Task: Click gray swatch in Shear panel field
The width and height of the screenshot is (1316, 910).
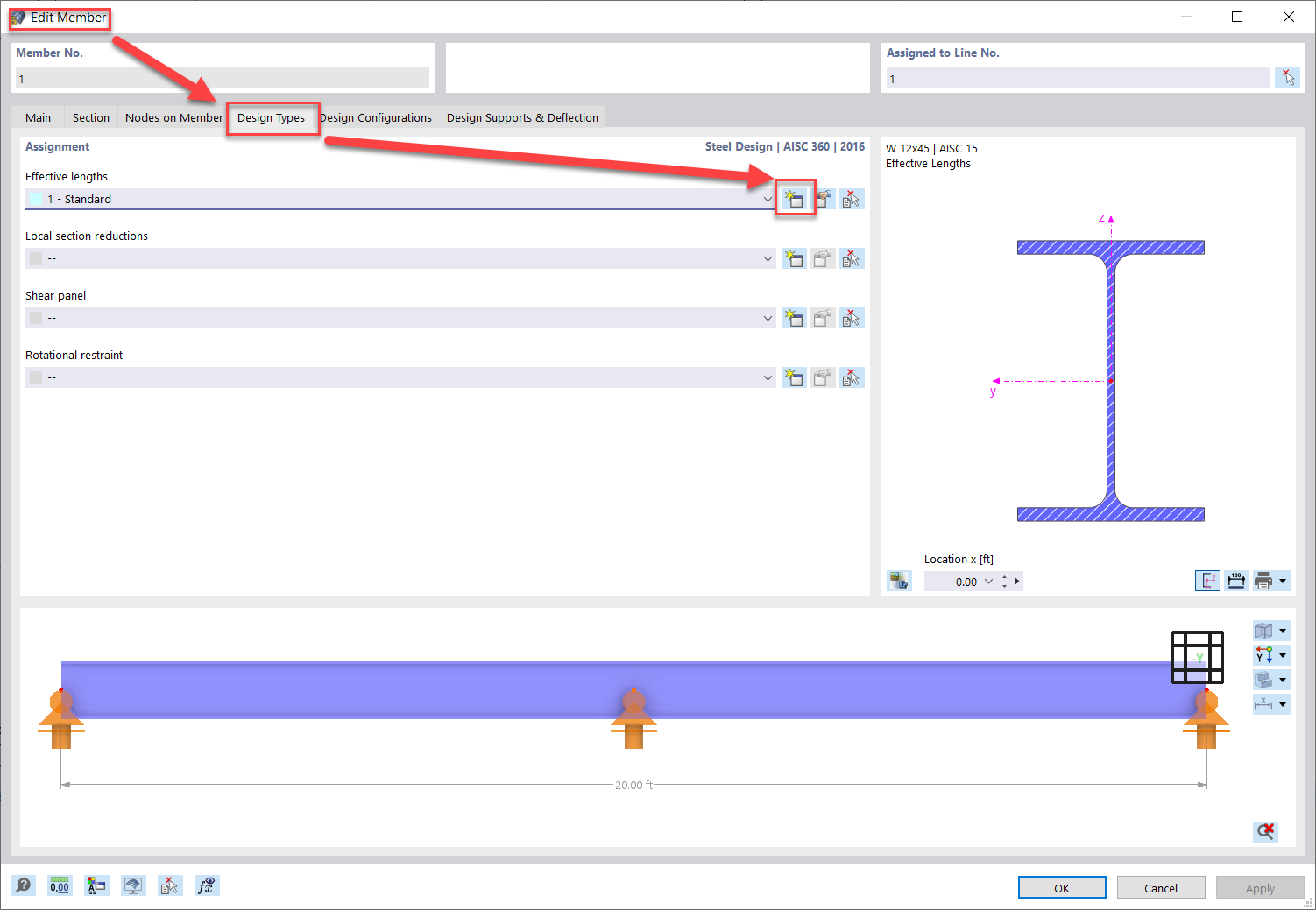Action: coord(36,318)
